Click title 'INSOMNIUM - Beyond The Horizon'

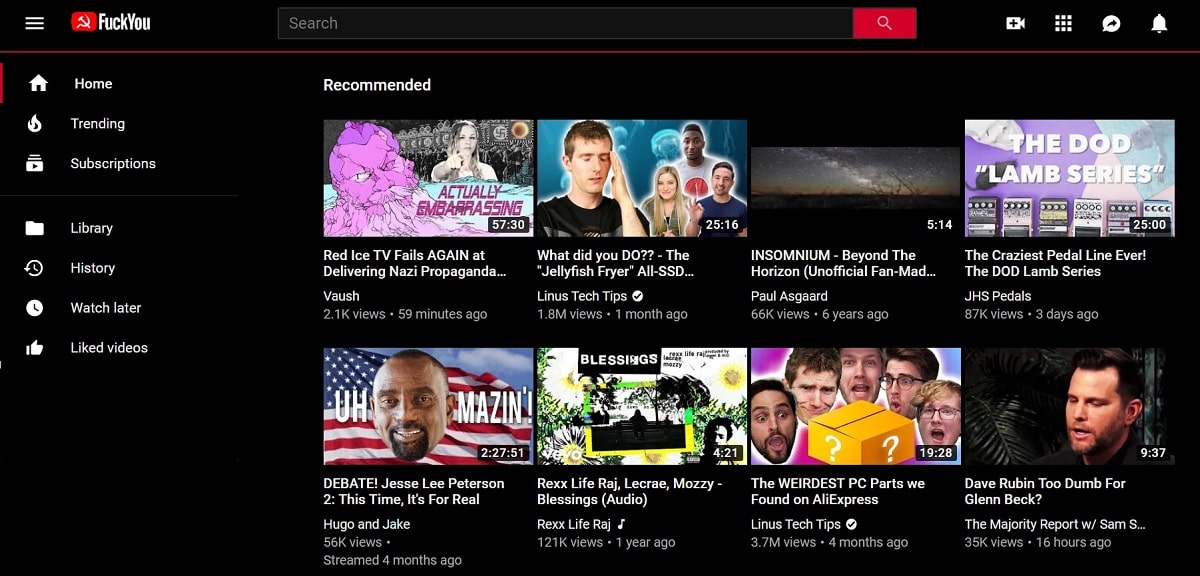pos(844,263)
